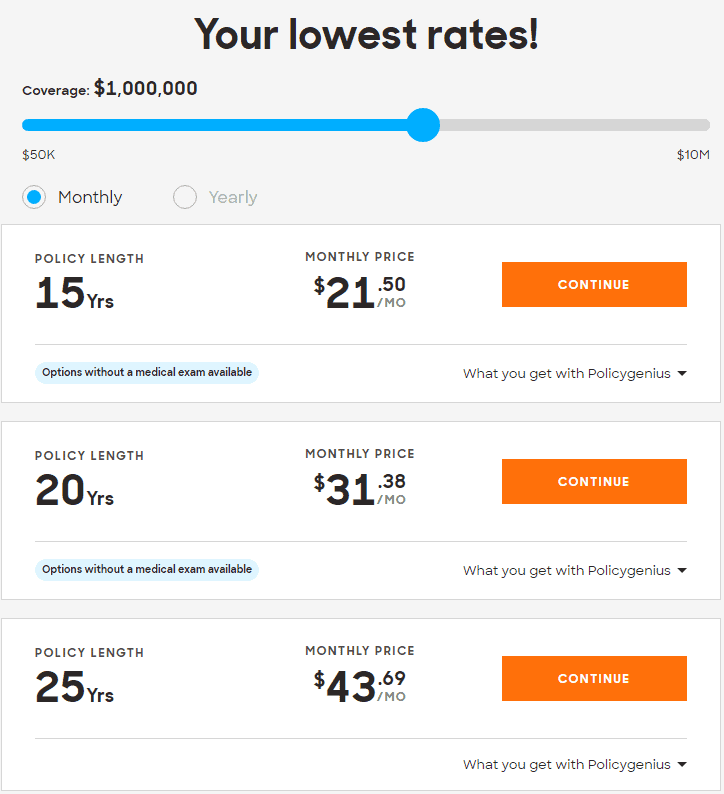Click the Yearly label text
The height and width of the screenshot is (794, 724).
coord(233,197)
